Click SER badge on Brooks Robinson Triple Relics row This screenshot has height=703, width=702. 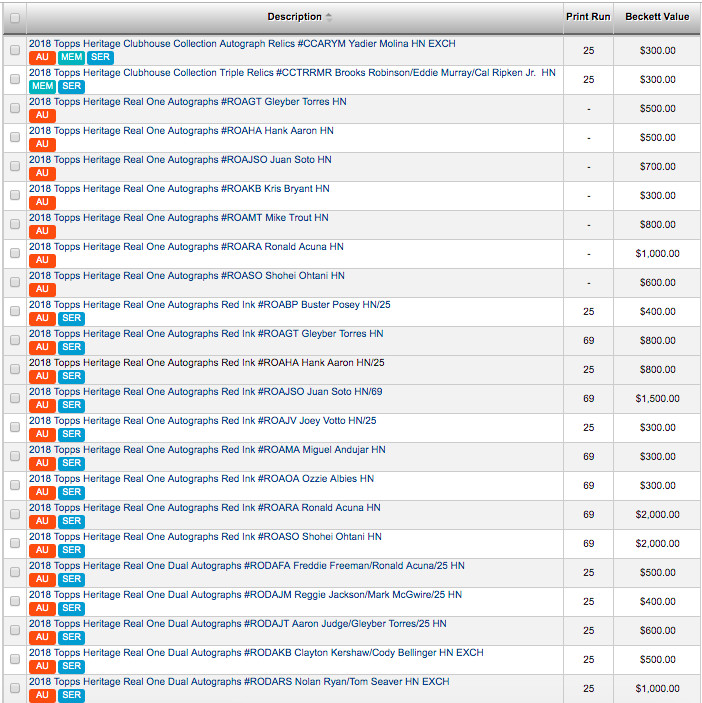[x=71, y=87]
